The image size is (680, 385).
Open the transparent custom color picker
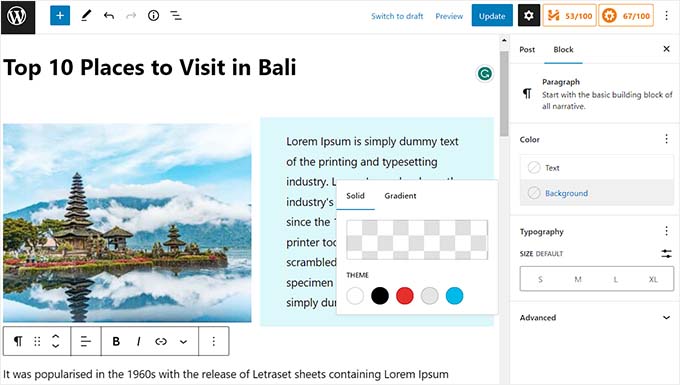click(x=417, y=240)
